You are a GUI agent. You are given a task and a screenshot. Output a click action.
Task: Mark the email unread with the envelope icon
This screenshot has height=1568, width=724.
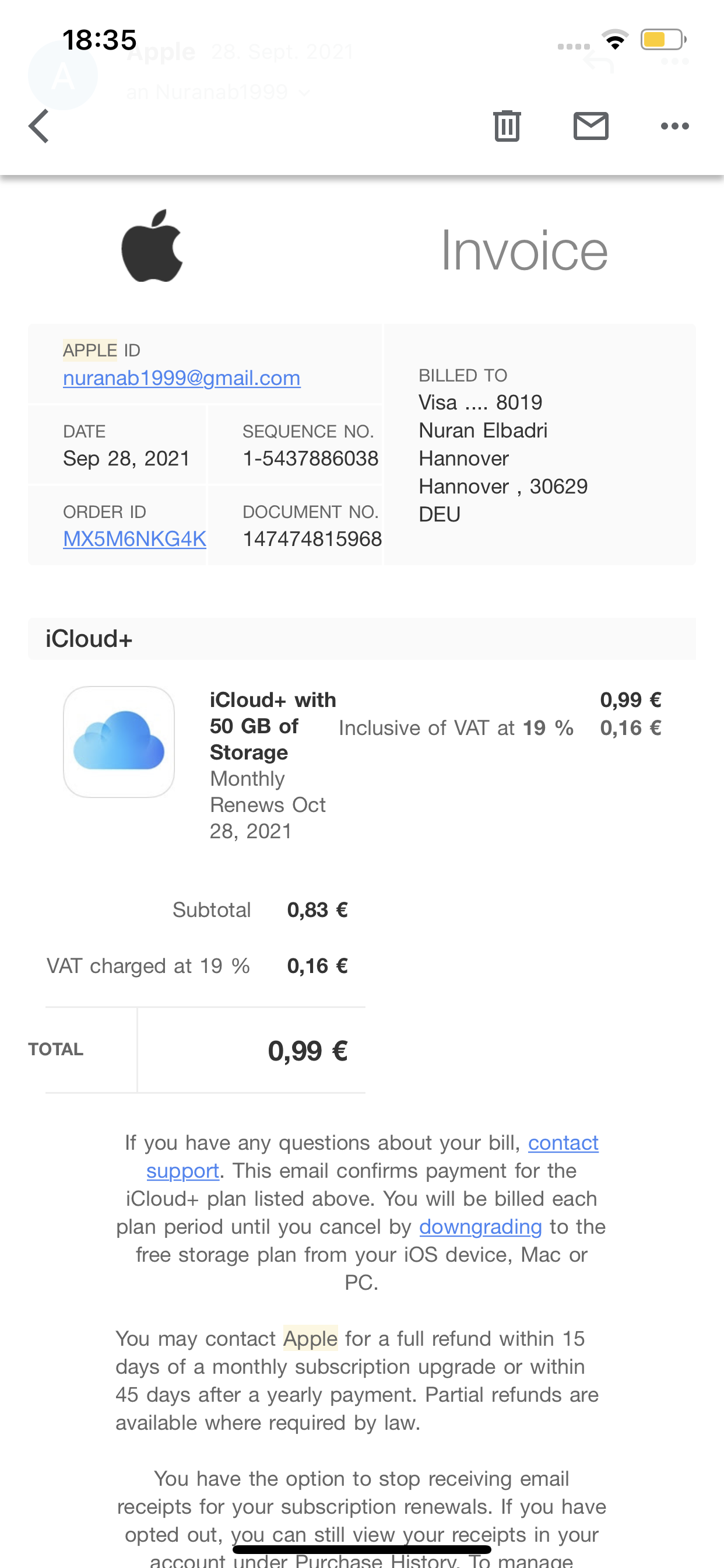click(x=591, y=126)
